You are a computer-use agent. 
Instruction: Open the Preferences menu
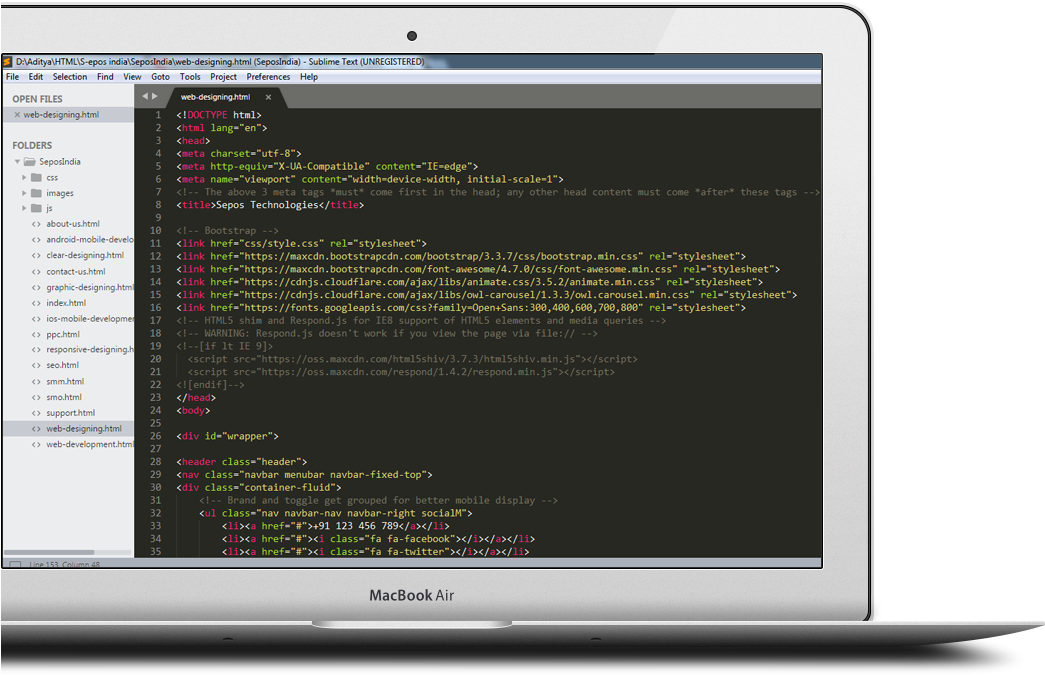tap(269, 77)
